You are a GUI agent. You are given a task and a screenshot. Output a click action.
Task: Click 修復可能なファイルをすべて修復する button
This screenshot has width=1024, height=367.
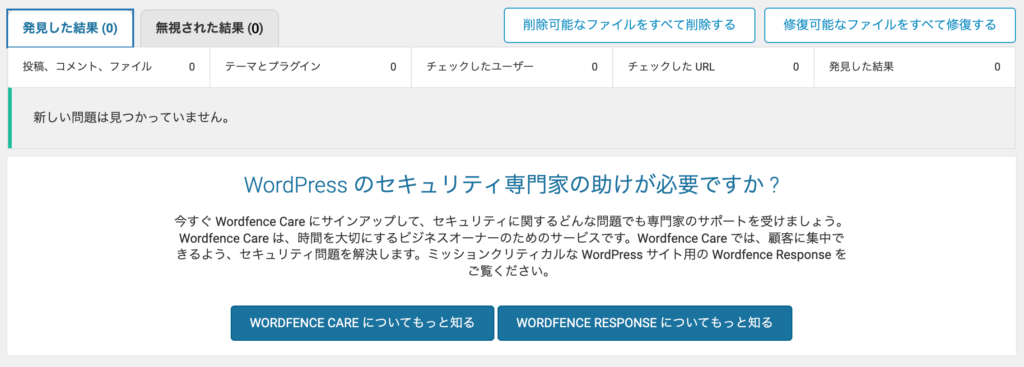coord(889,25)
